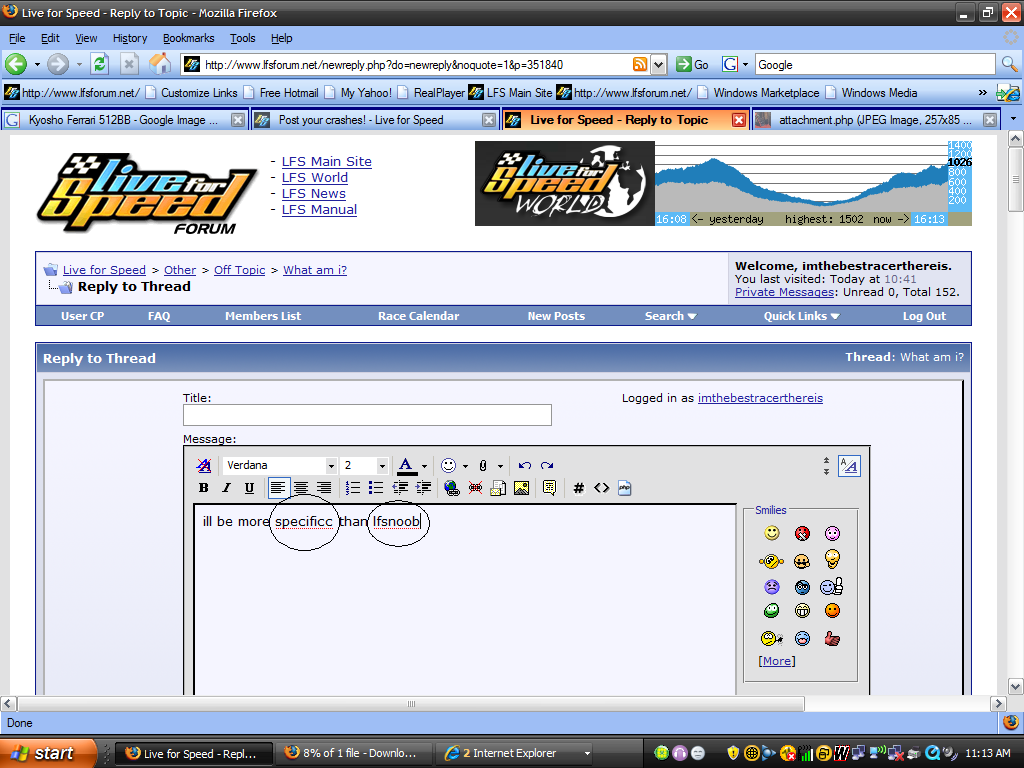Align message text right
Viewport: 1024px width, 768px height.
click(x=323, y=488)
